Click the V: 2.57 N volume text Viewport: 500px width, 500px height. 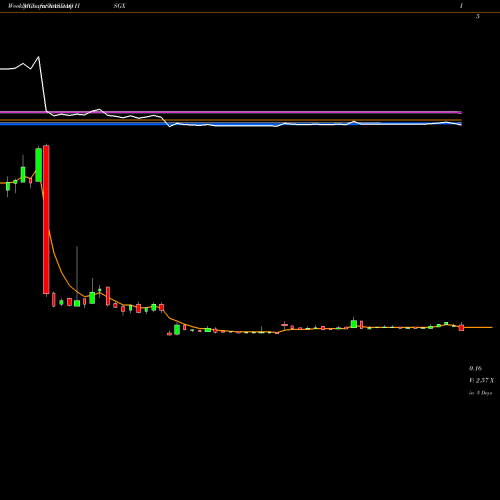[x=481, y=380]
